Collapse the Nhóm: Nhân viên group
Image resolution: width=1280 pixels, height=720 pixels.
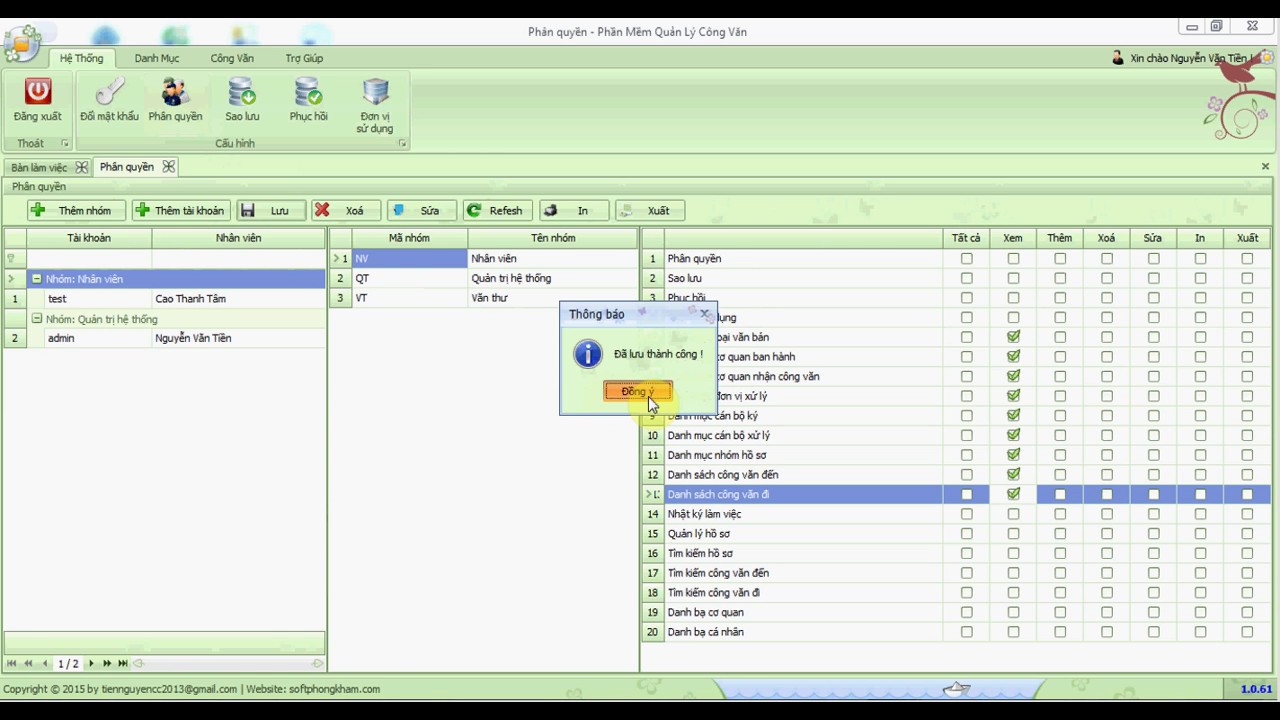37,279
